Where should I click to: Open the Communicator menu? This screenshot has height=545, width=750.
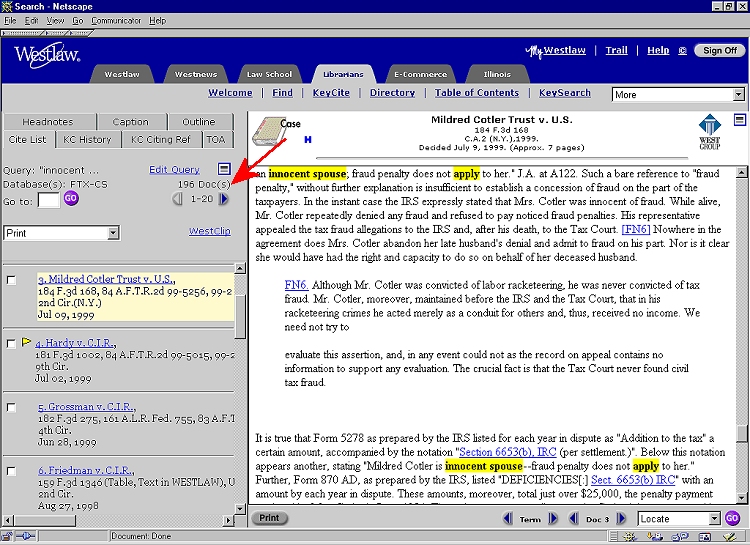pyautogui.click(x=116, y=21)
